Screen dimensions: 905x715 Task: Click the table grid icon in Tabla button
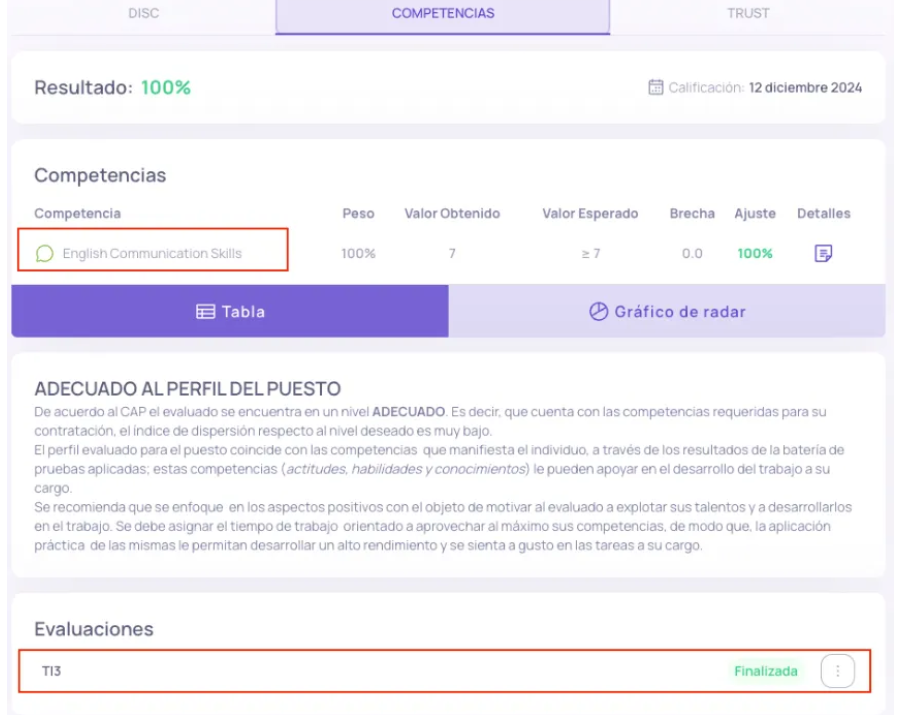pyautogui.click(x=205, y=312)
